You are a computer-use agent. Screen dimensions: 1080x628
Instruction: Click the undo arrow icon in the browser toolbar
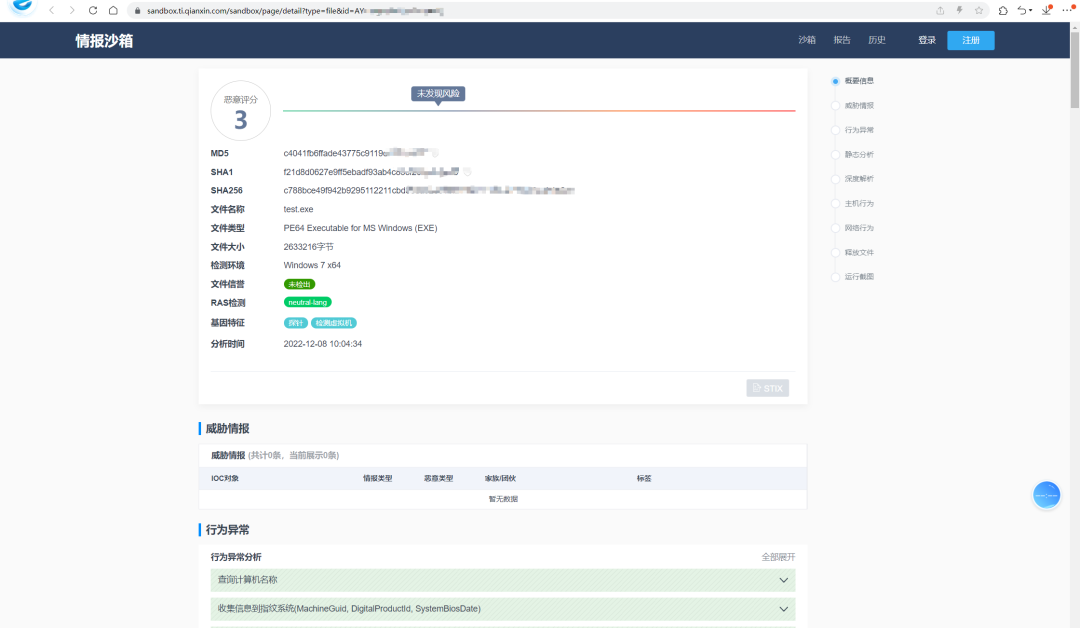tap(1023, 10)
